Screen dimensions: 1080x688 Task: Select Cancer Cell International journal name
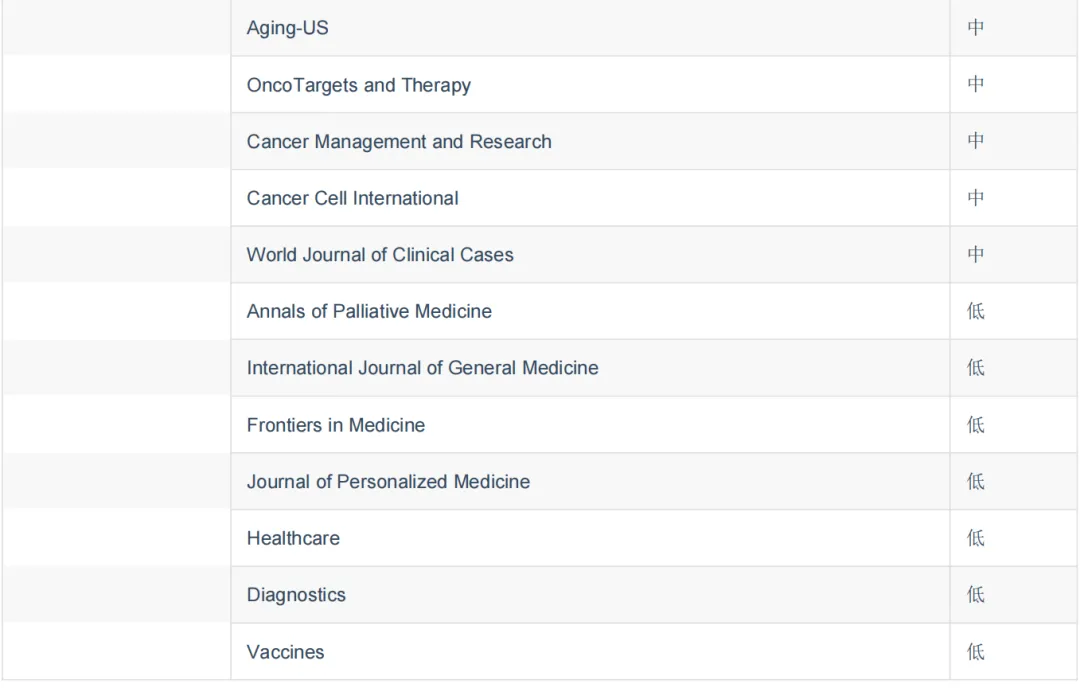(x=352, y=198)
